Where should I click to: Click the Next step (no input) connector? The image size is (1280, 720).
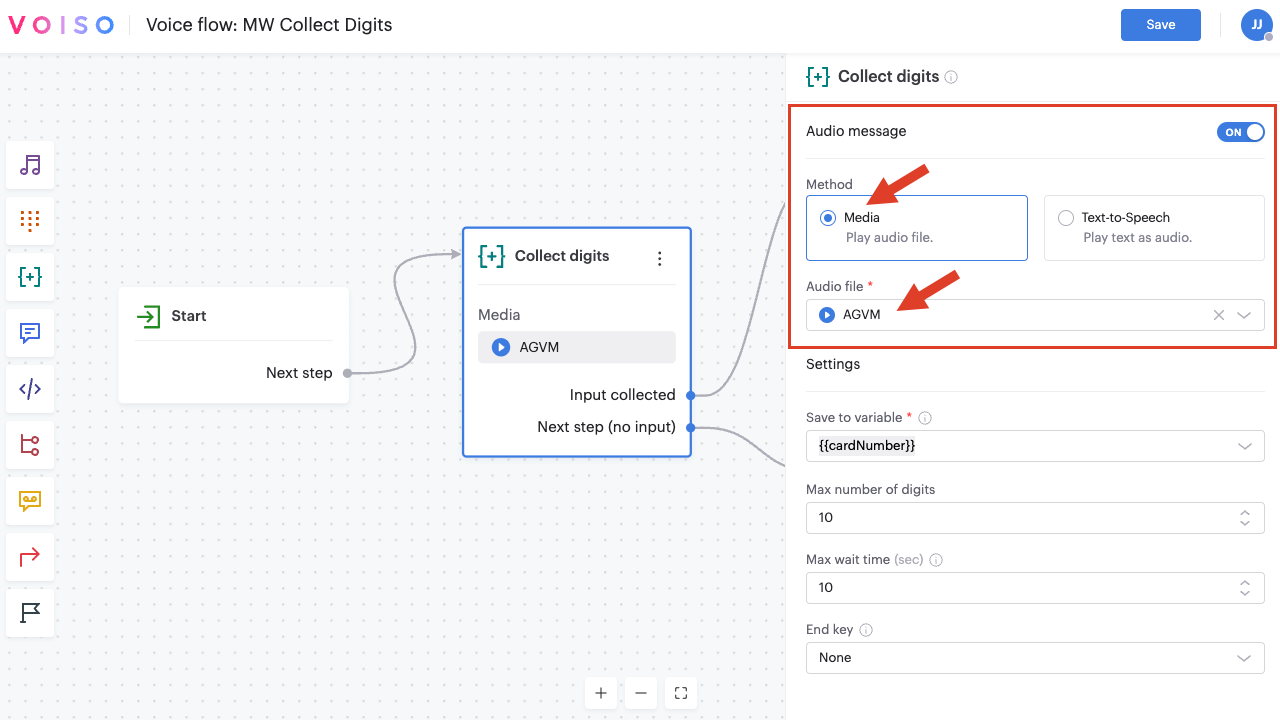coord(691,427)
